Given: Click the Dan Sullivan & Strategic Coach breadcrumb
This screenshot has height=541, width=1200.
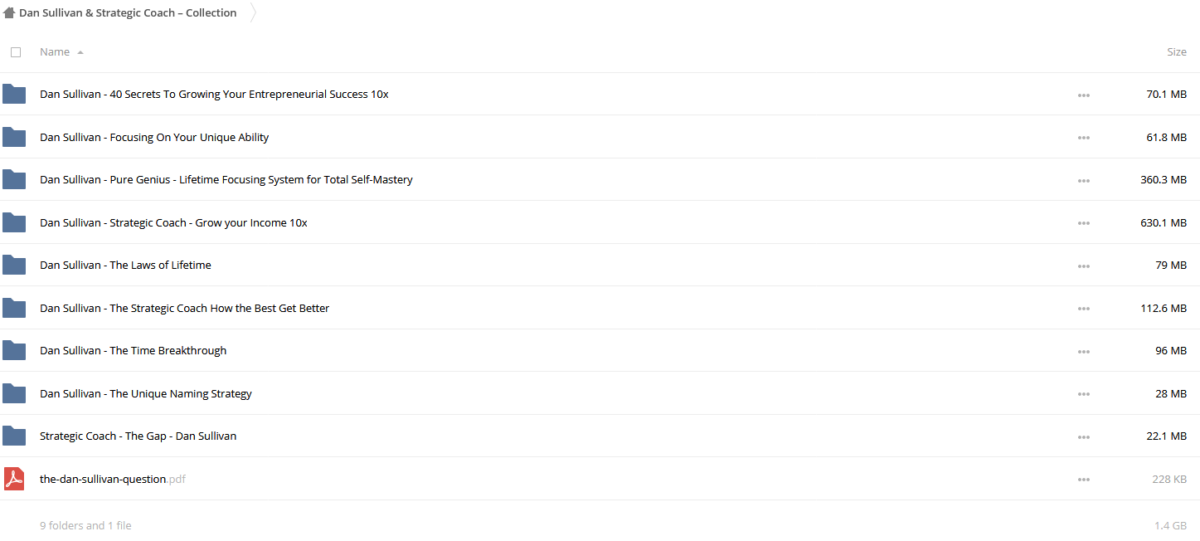Looking at the screenshot, I should tap(128, 13).
